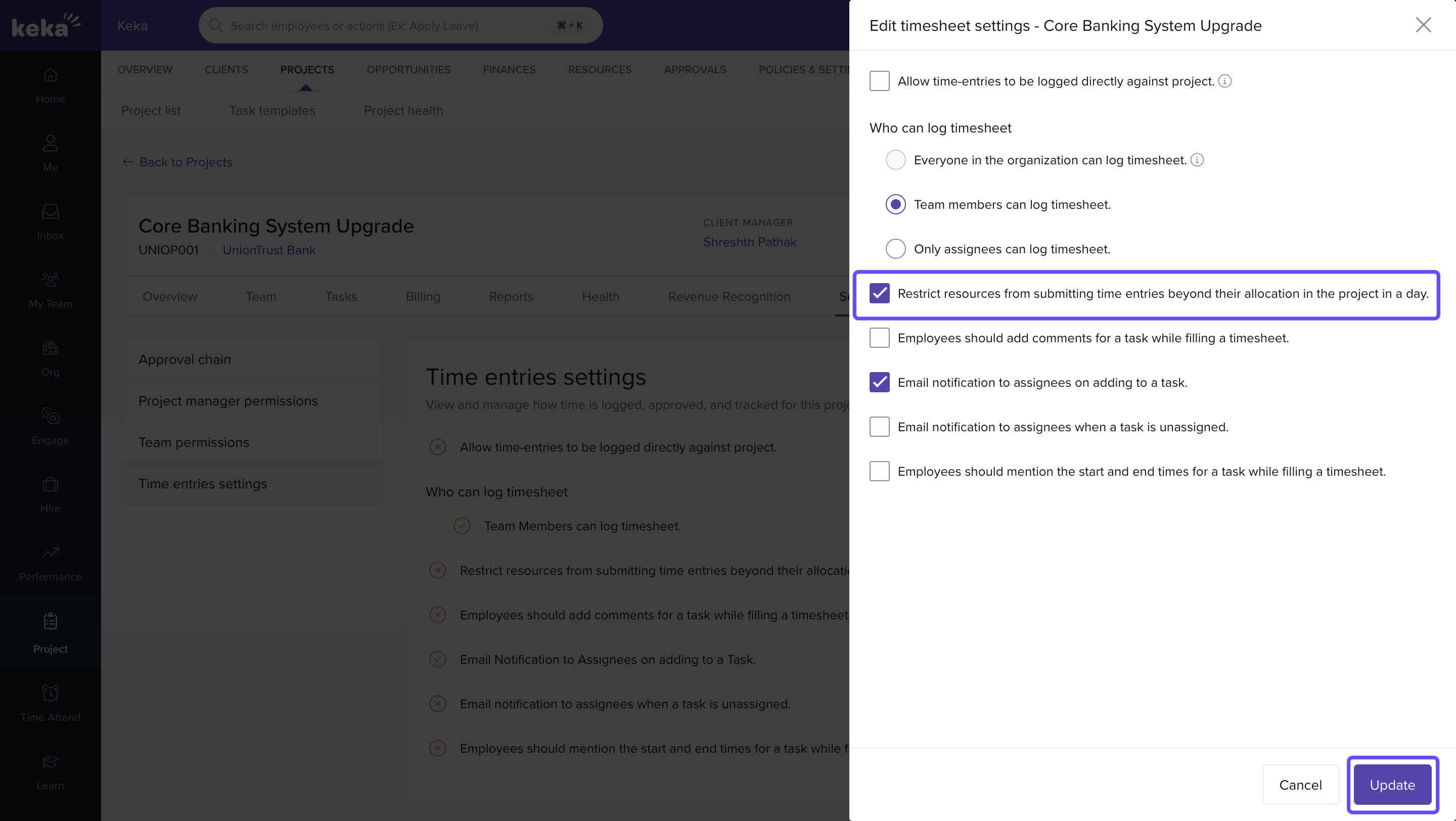Click the Engage sidebar icon
Viewport: 1456px width, 821px height.
click(x=51, y=417)
